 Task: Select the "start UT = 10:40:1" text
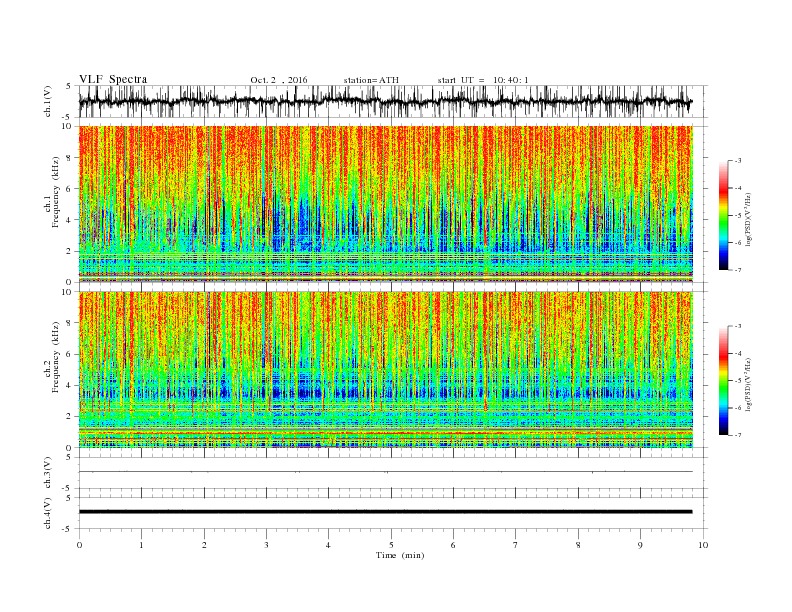tap(483, 80)
